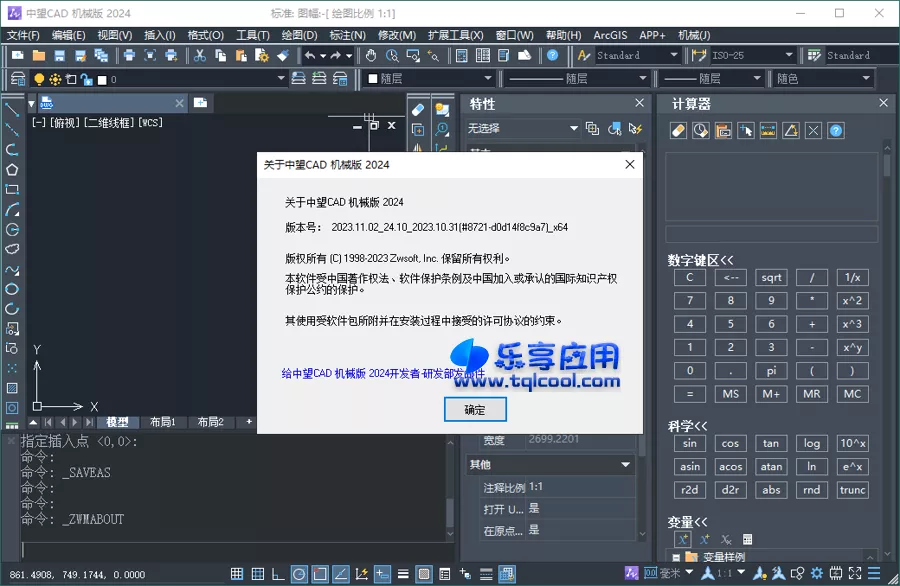This screenshot has width=900, height=586.
Task: Click the Undo arrow icon on the toolbar
Action: (x=310, y=56)
